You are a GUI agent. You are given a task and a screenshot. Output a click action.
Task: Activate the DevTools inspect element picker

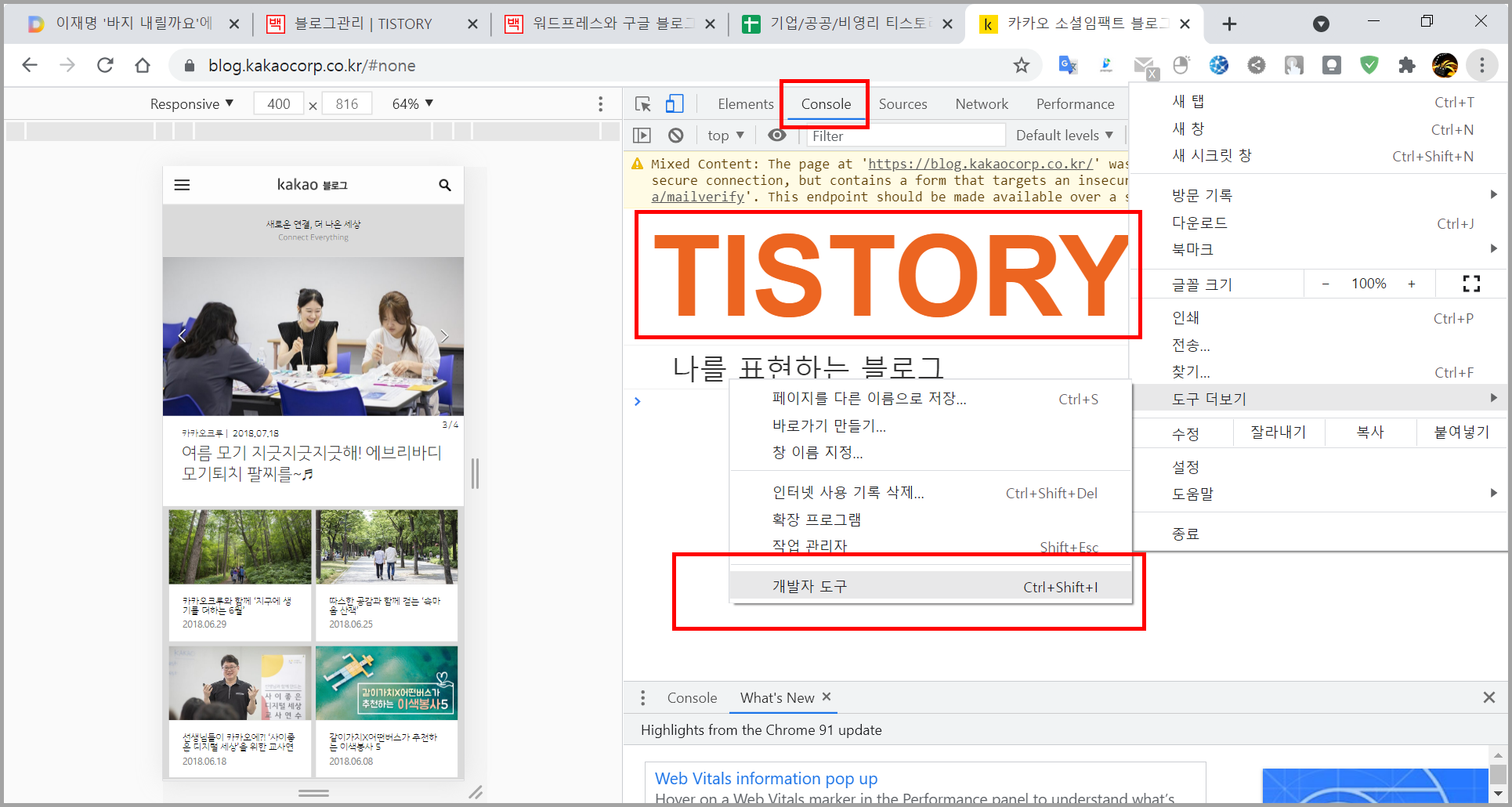pyautogui.click(x=643, y=104)
